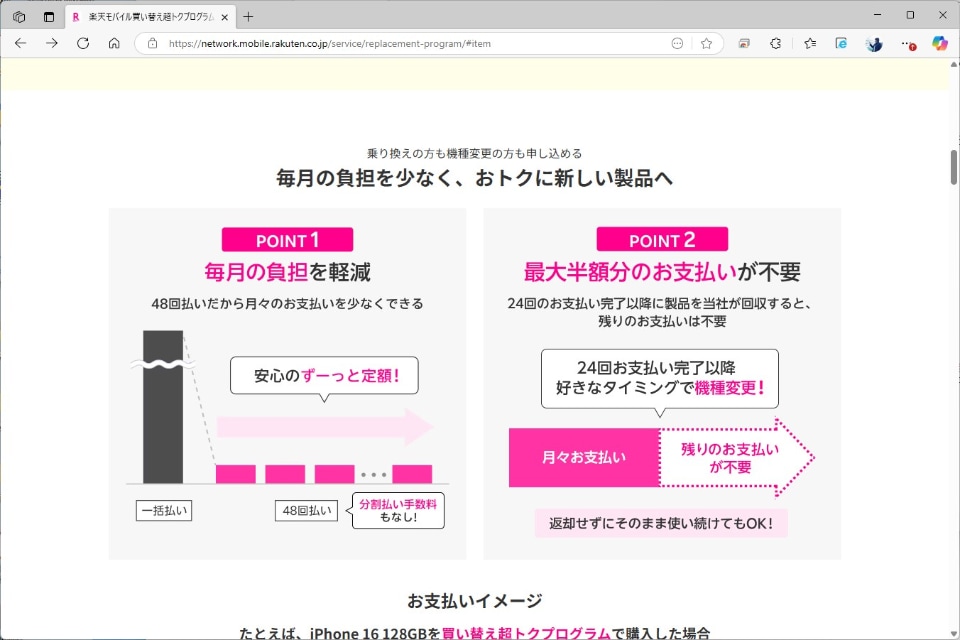Open the profile avatar menu

point(874,43)
